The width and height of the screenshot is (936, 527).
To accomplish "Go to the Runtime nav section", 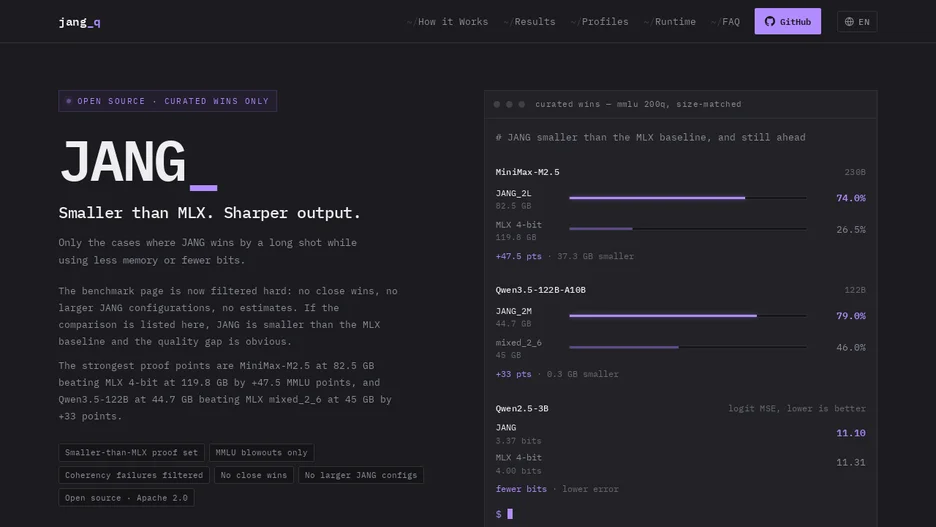I will pyautogui.click(x=670, y=21).
